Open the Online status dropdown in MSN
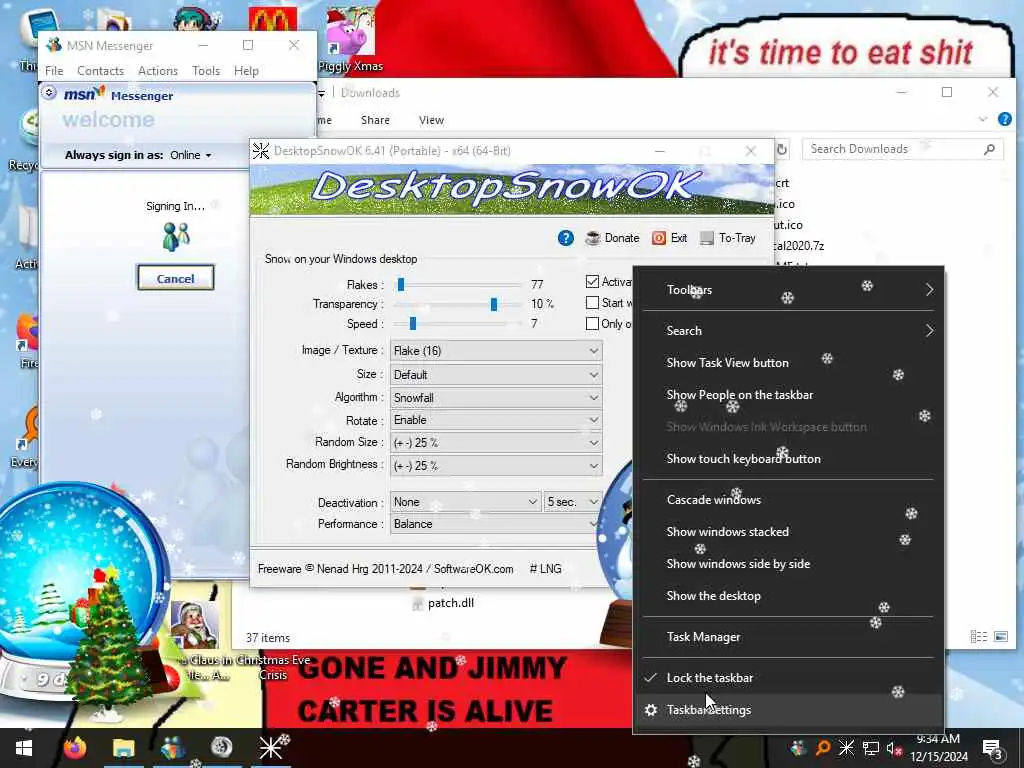Image resolution: width=1024 pixels, height=768 pixels. [x=191, y=155]
